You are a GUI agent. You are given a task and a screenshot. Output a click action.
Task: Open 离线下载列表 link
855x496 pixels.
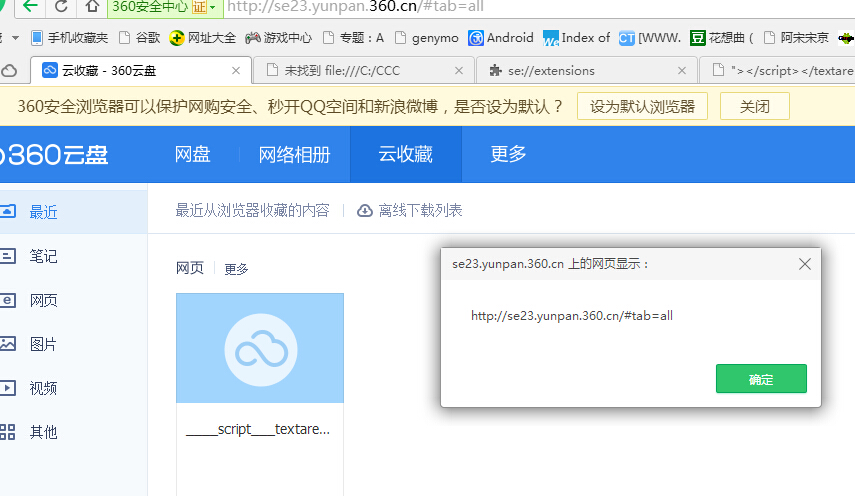tap(410, 210)
